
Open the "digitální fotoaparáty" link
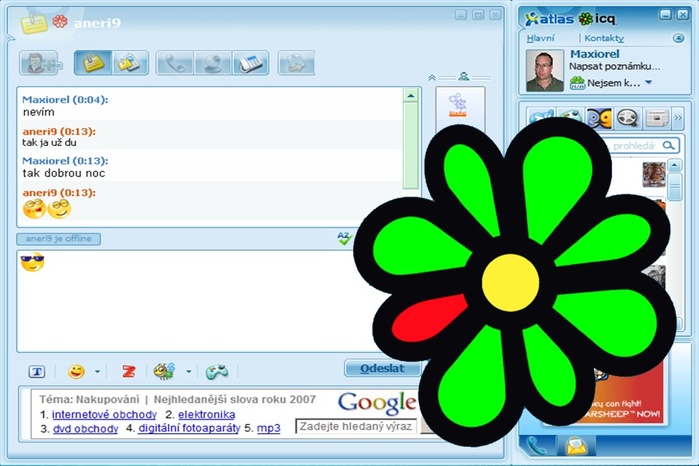click(x=189, y=428)
